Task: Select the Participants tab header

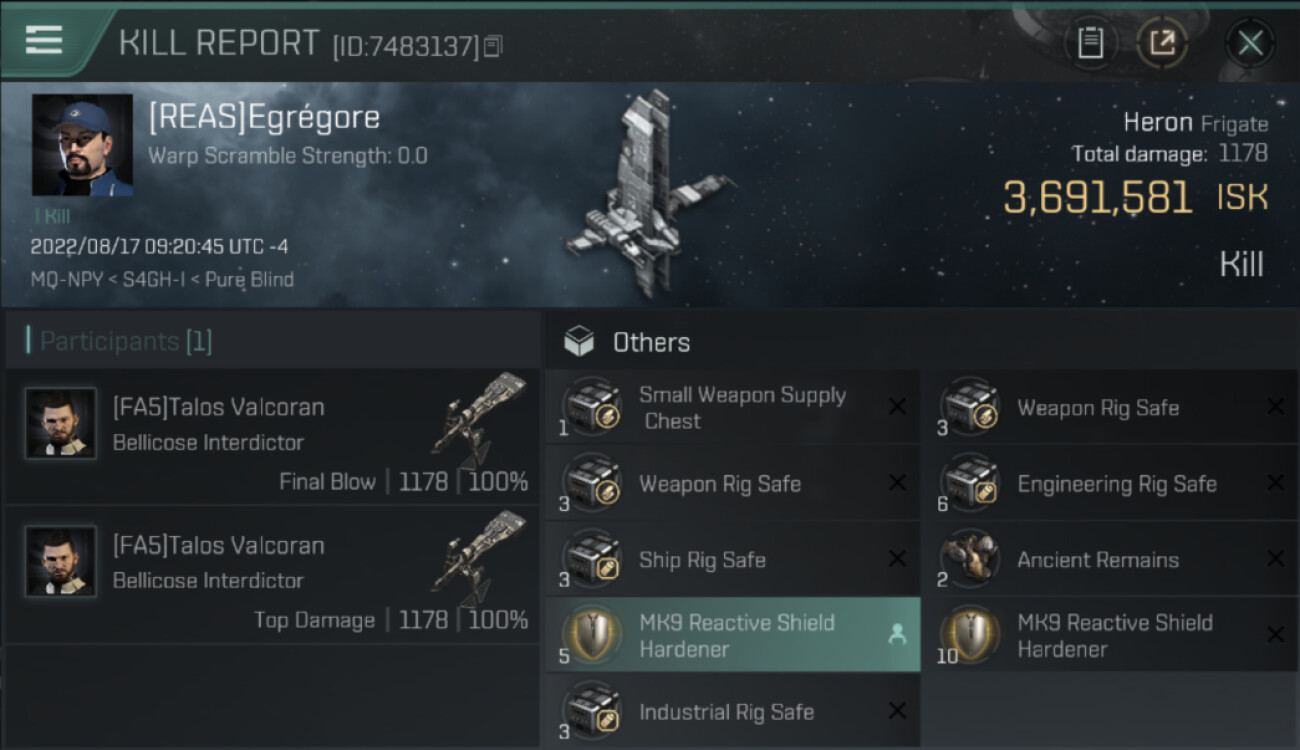Action: (126, 342)
